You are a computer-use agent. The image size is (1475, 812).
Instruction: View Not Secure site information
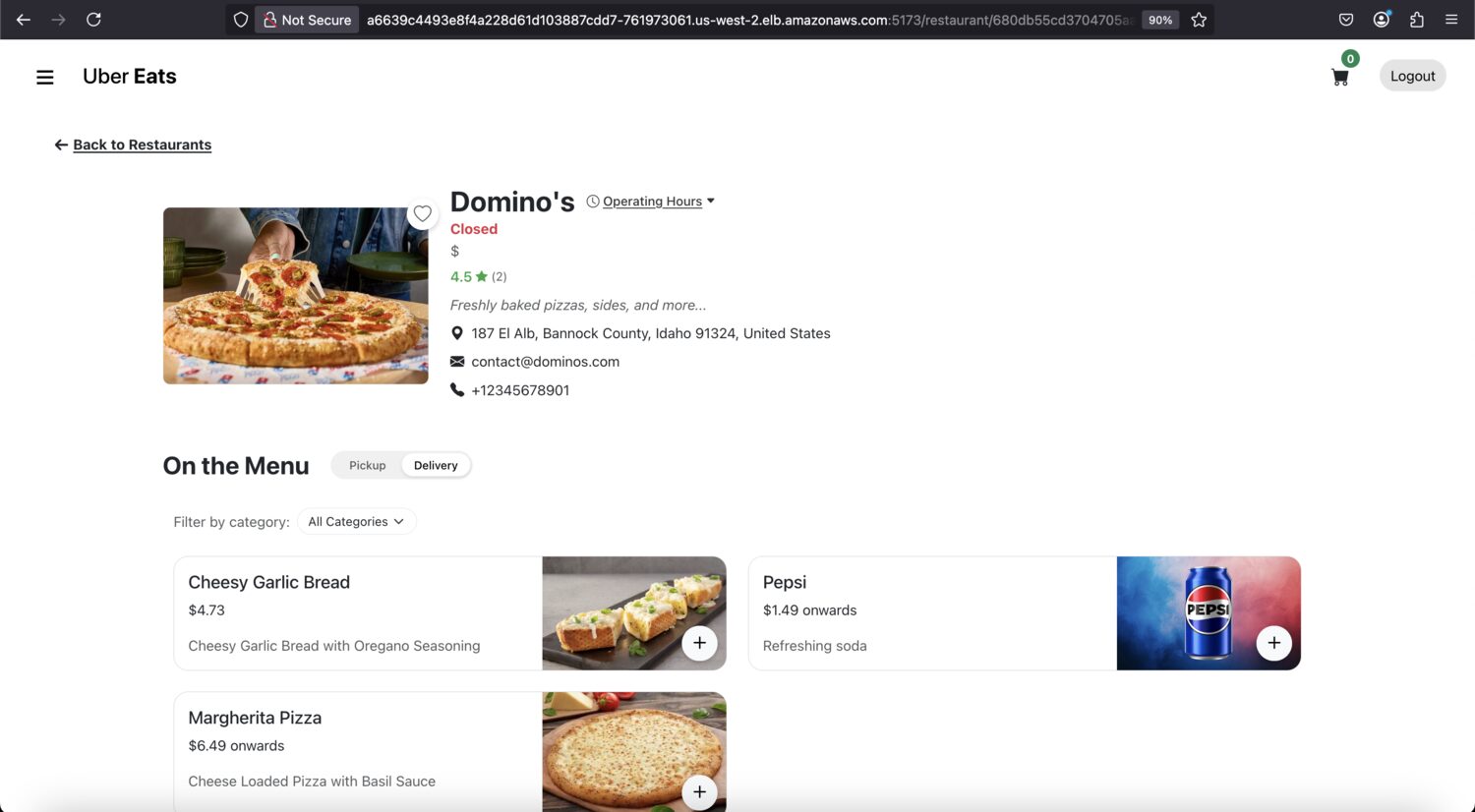coord(307,20)
